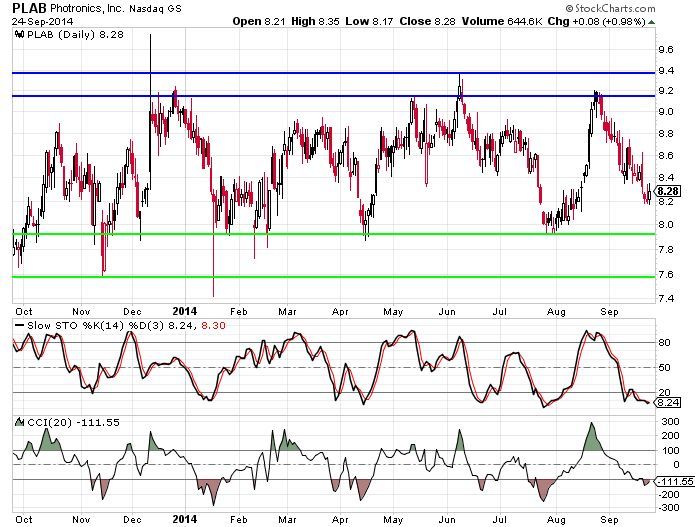This screenshot has width=695, height=527.
Task: Click the Apr label under price chart
Action: [x=340, y=311]
